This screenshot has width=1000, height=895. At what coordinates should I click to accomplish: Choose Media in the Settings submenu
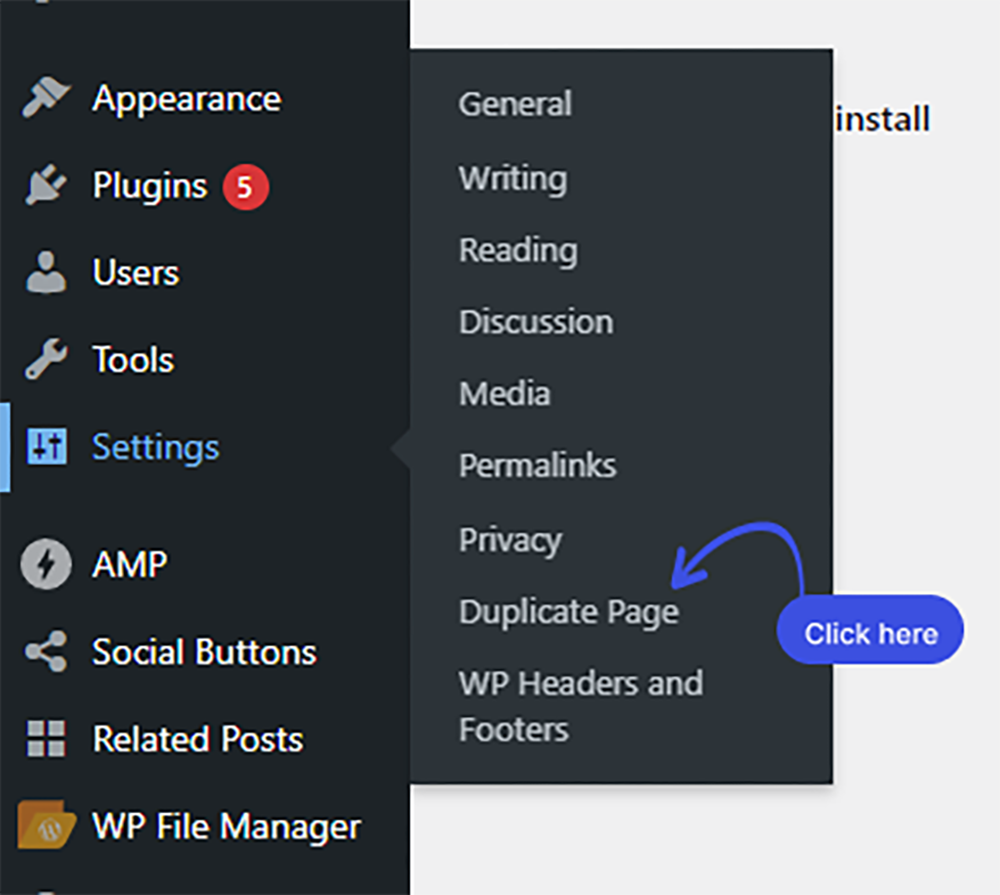coord(504,394)
